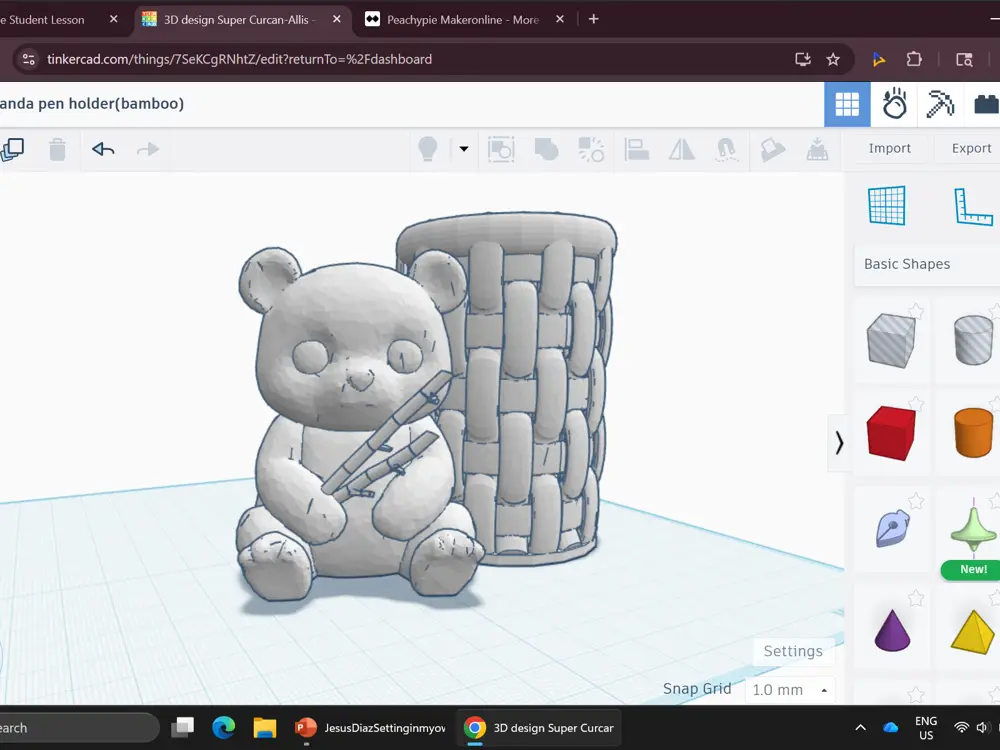Close the Peachypie Makeronline tab
The width and height of the screenshot is (1000, 750).
coord(559,19)
